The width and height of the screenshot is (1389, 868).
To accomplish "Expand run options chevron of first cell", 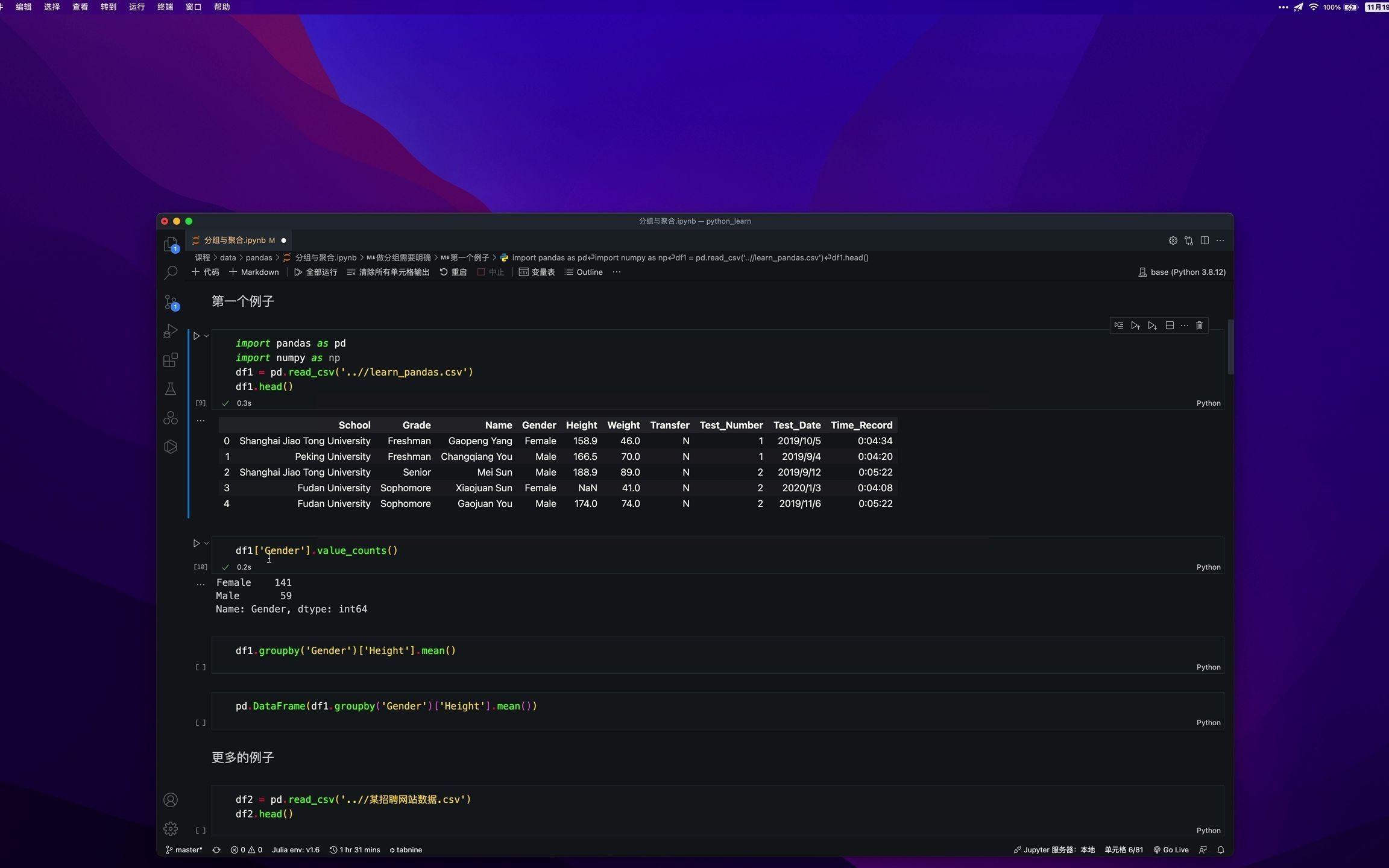I will [x=206, y=336].
